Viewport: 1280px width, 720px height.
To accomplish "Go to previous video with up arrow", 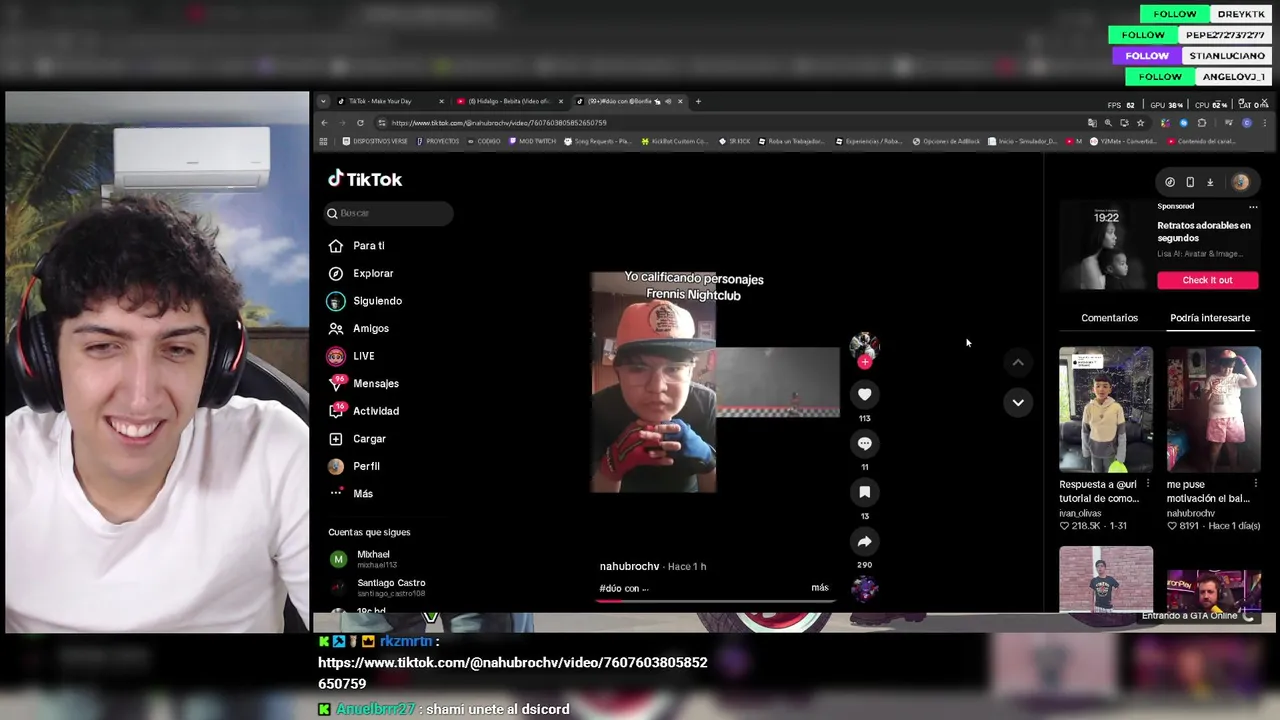I will (1018, 362).
